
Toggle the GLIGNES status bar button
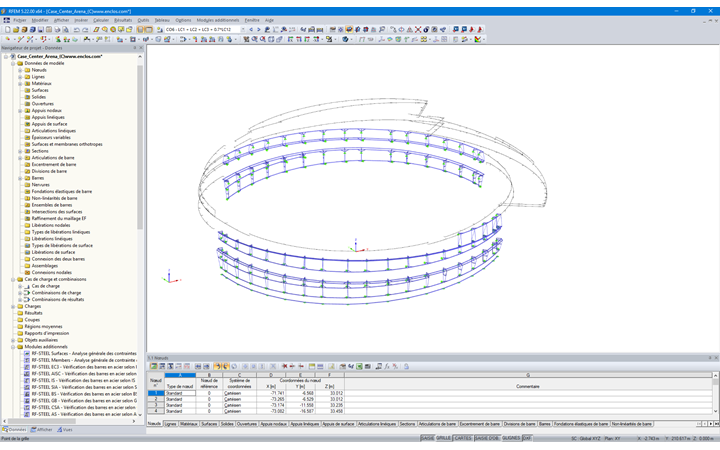point(511,439)
